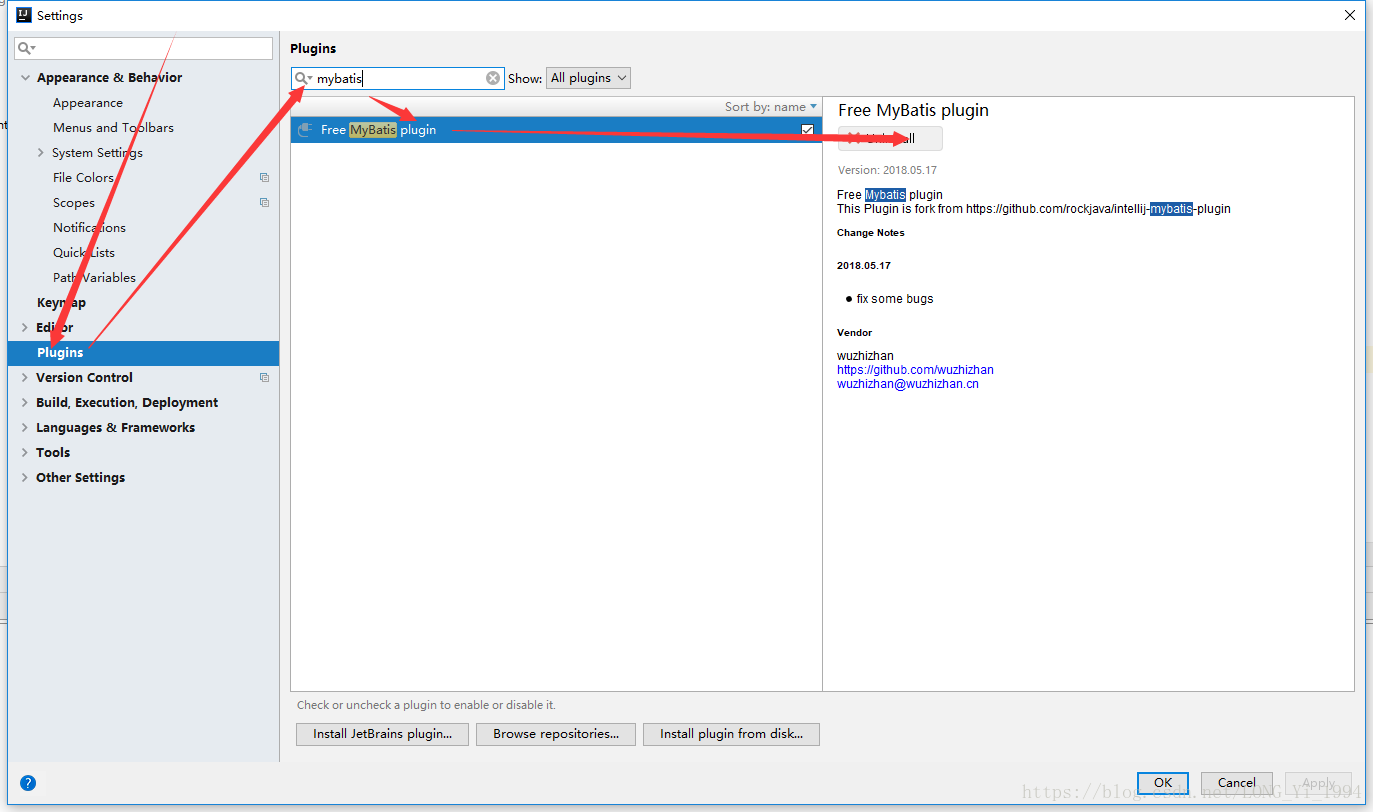Open the wuzhizhan GitHub link
The width and height of the screenshot is (1373, 812).
click(x=915, y=369)
